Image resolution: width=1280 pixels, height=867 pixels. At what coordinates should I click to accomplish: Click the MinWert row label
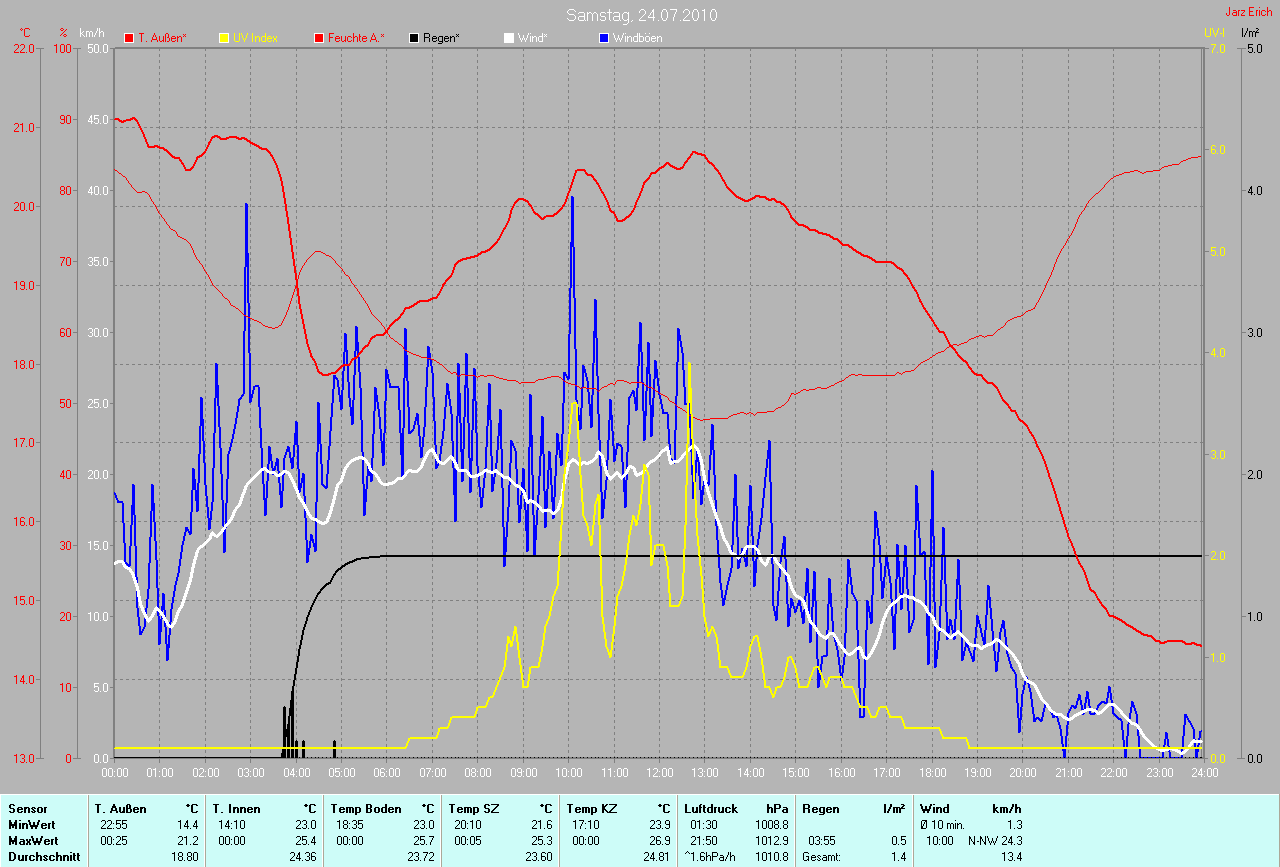click(x=32, y=824)
